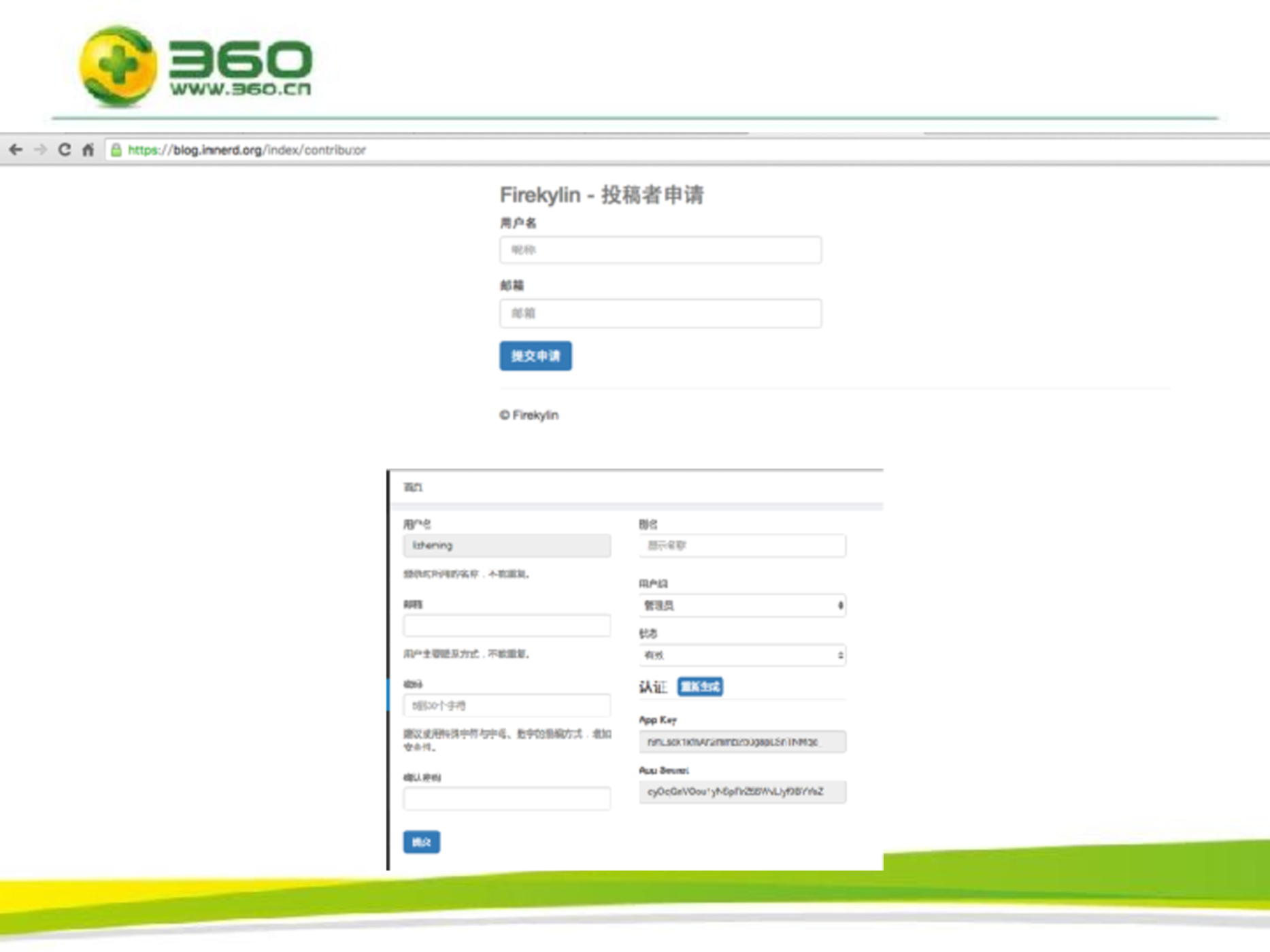The image size is (1270, 952).
Task: Click the blue submit button at form bottom
Action: [x=421, y=843]
